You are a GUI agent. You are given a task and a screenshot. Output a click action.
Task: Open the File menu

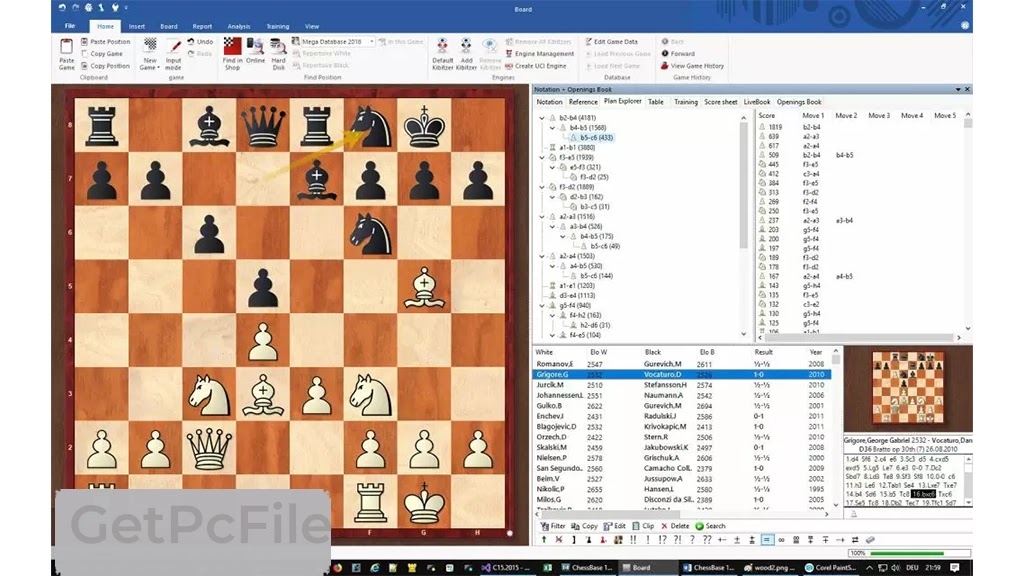click(70, 26)
